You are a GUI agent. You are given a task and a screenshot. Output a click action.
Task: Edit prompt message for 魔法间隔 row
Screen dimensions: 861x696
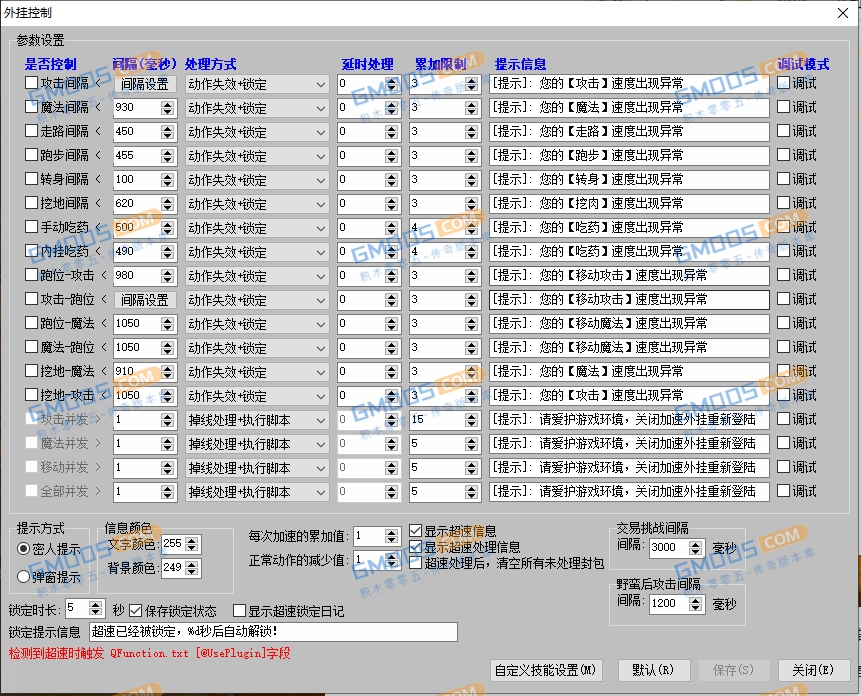629,108
